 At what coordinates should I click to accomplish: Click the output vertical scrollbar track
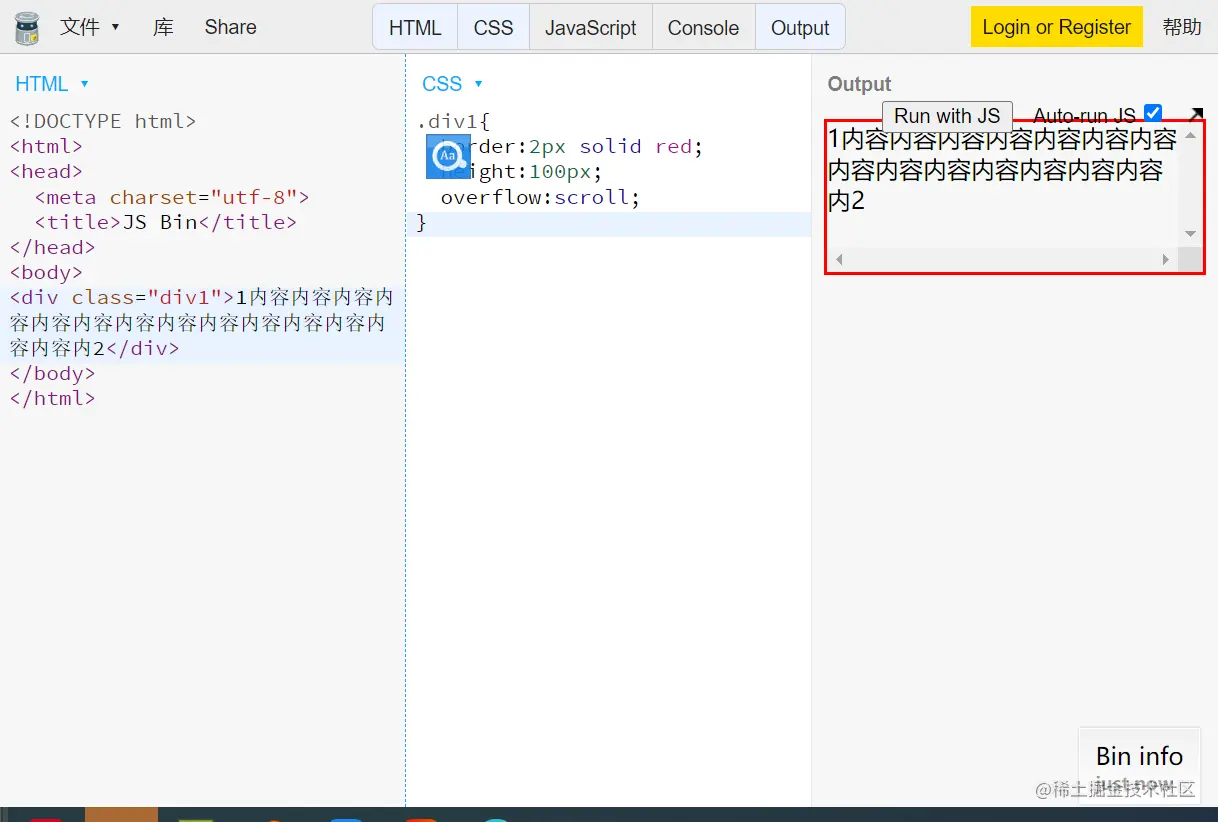pyautogui.click(x=1190, y=185)
